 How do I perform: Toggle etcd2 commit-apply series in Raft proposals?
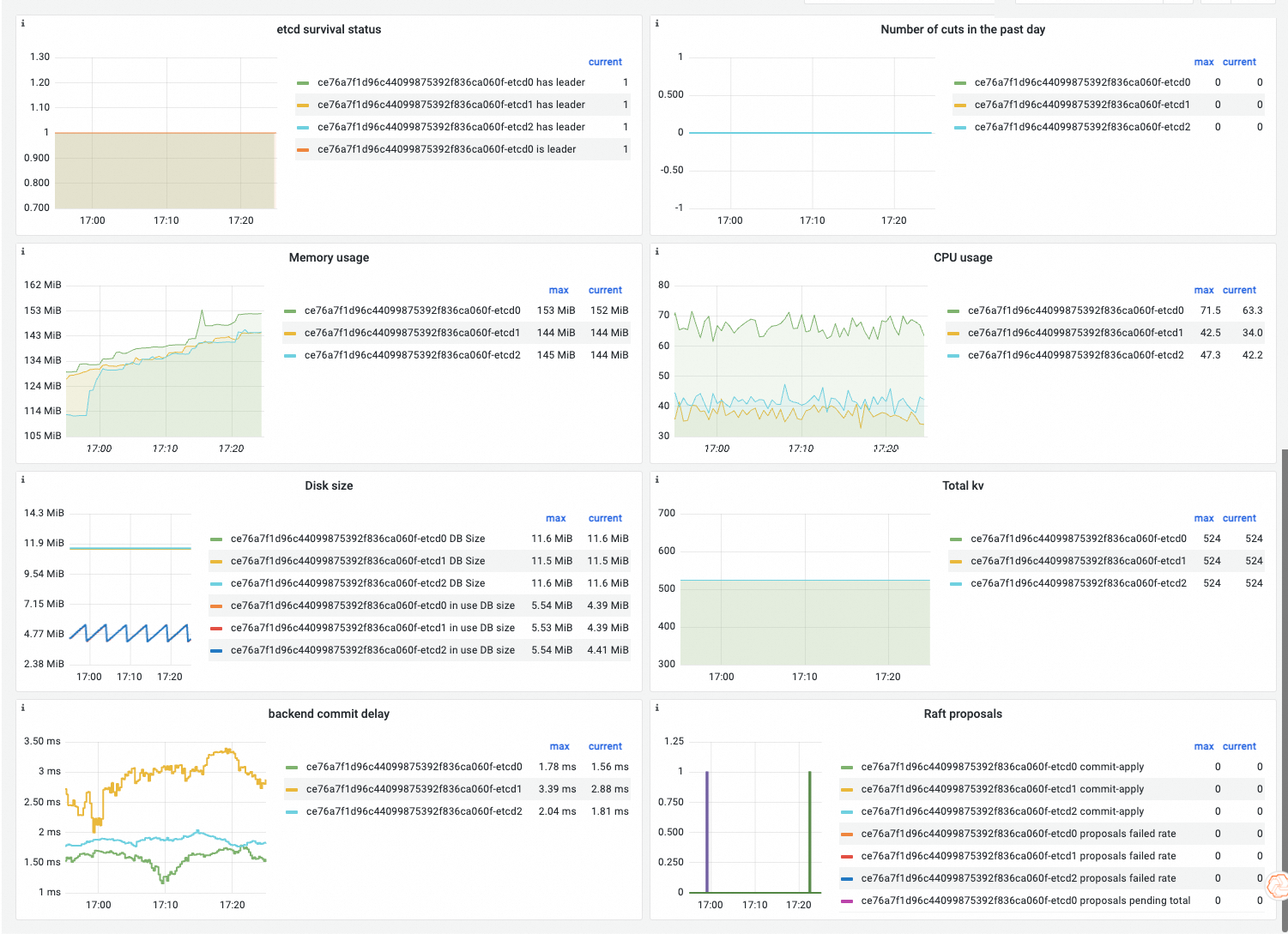pos(1003,811)
